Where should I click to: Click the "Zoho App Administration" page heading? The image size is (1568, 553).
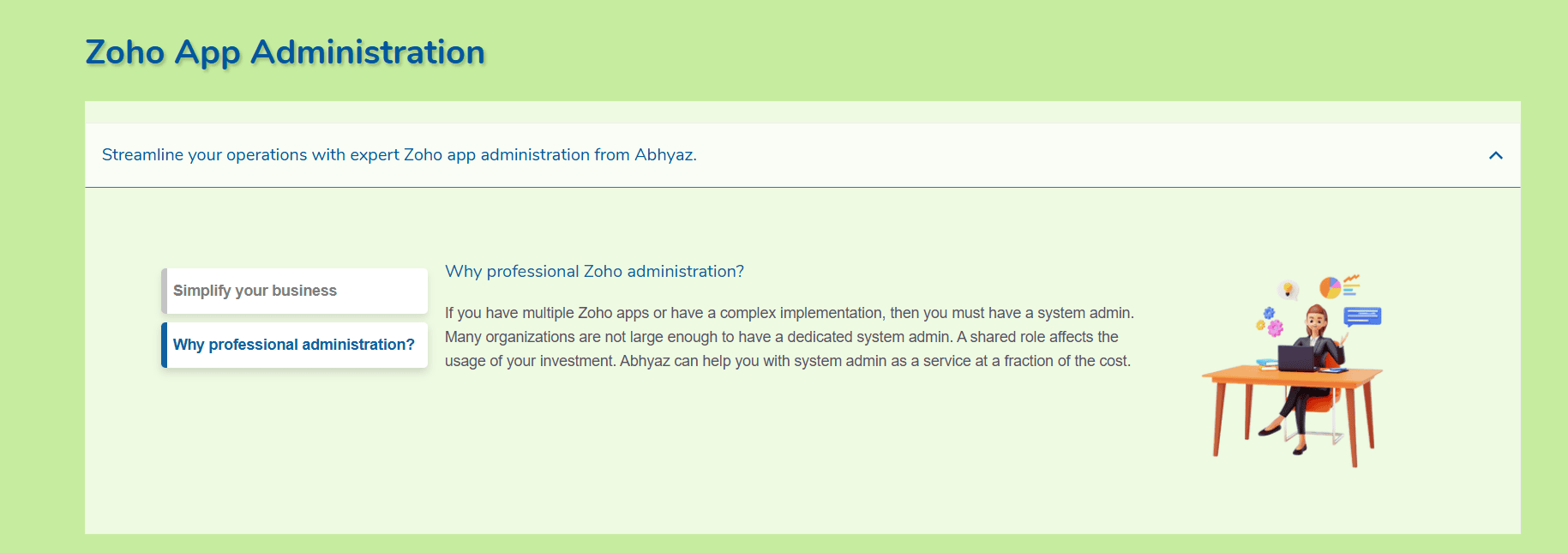(285, 52)
